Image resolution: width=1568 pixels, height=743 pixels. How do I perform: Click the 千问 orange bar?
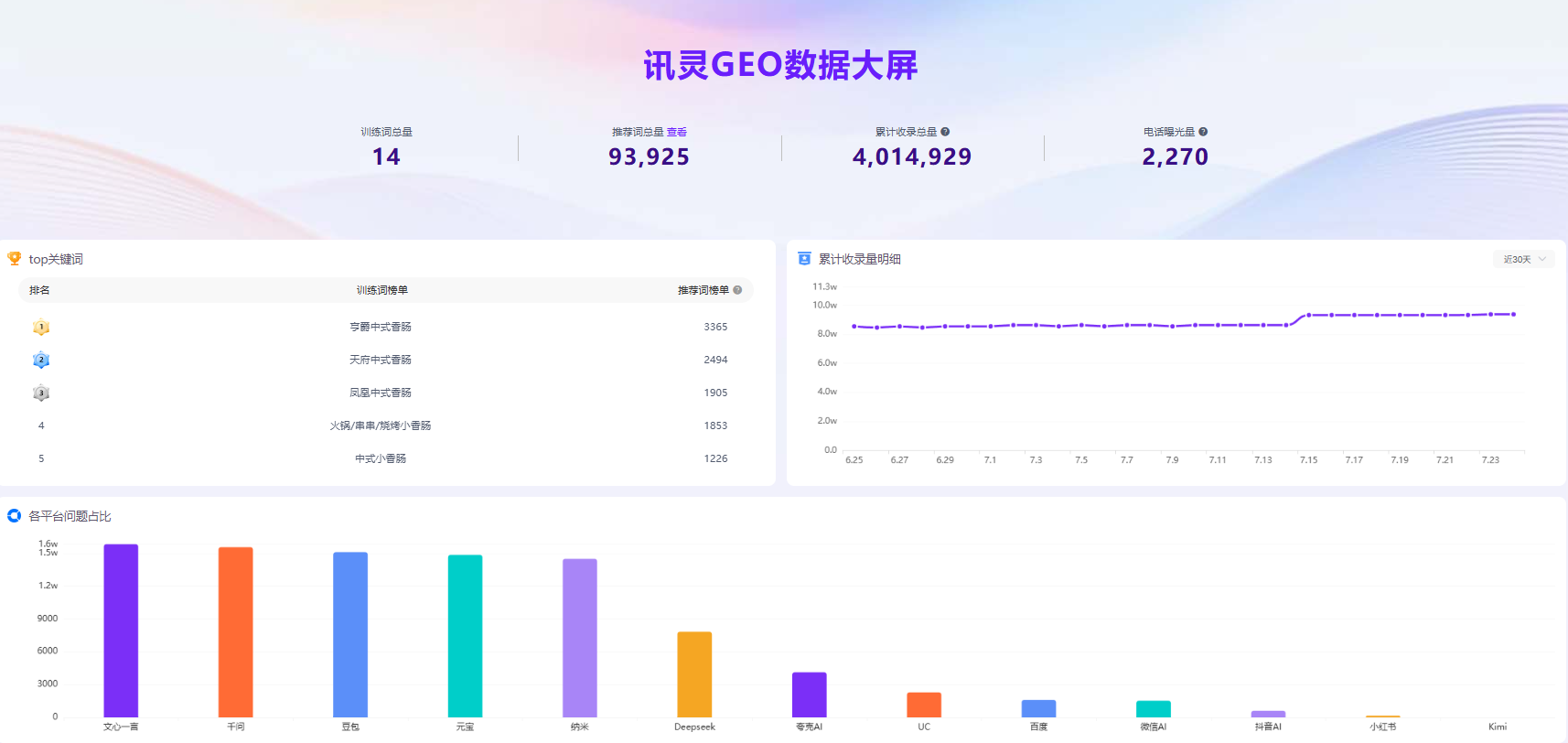pyautogui.click(x=235, y=632)
